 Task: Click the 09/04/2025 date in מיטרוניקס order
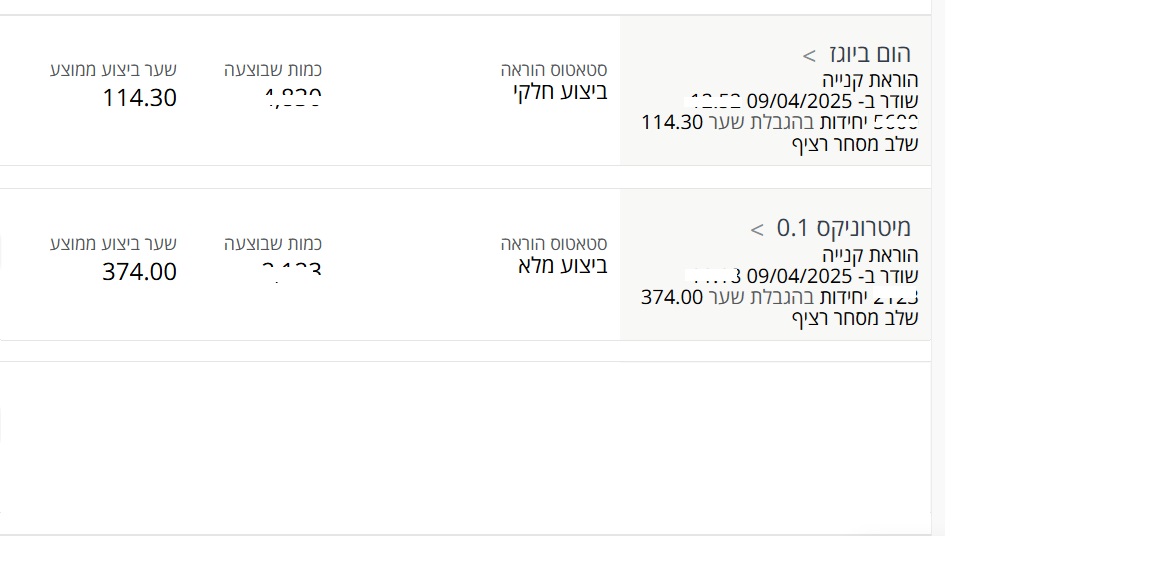[798, 277]
